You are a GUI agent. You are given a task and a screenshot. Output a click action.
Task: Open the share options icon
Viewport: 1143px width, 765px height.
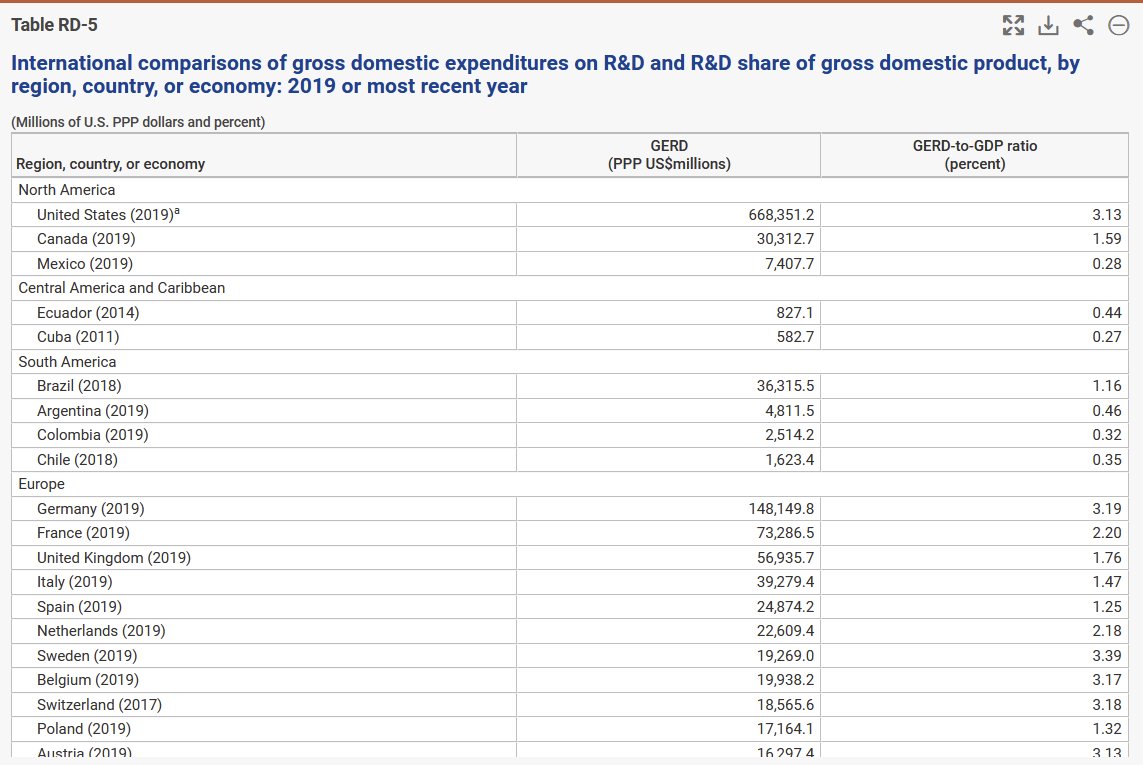coord(1083,25)
